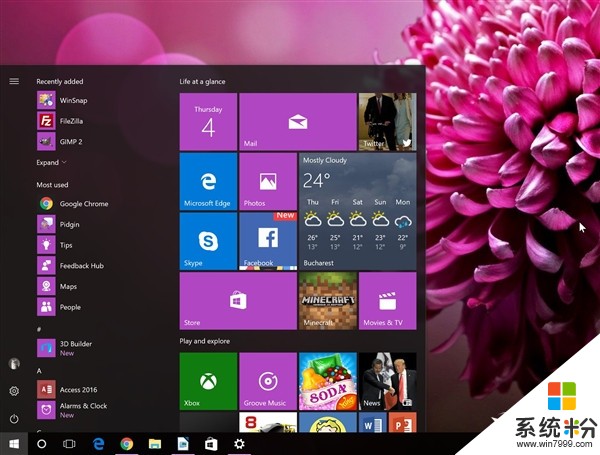Image resolution: width=600 pixels, height=455 pixels.
Task: Open the Store from the taskbar
Action: coord(211,444)
